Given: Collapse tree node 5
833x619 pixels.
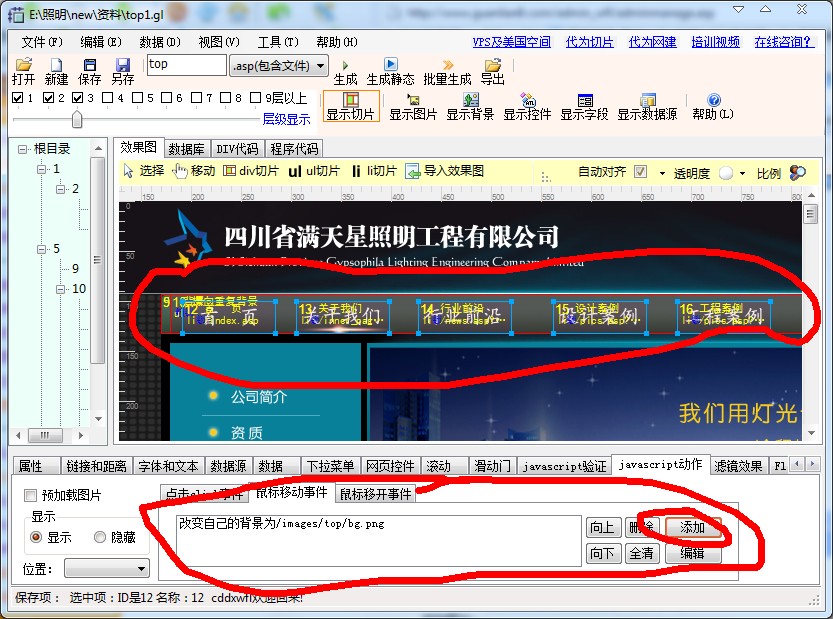Looking at the screenshot, I should (x=41, y=249).
